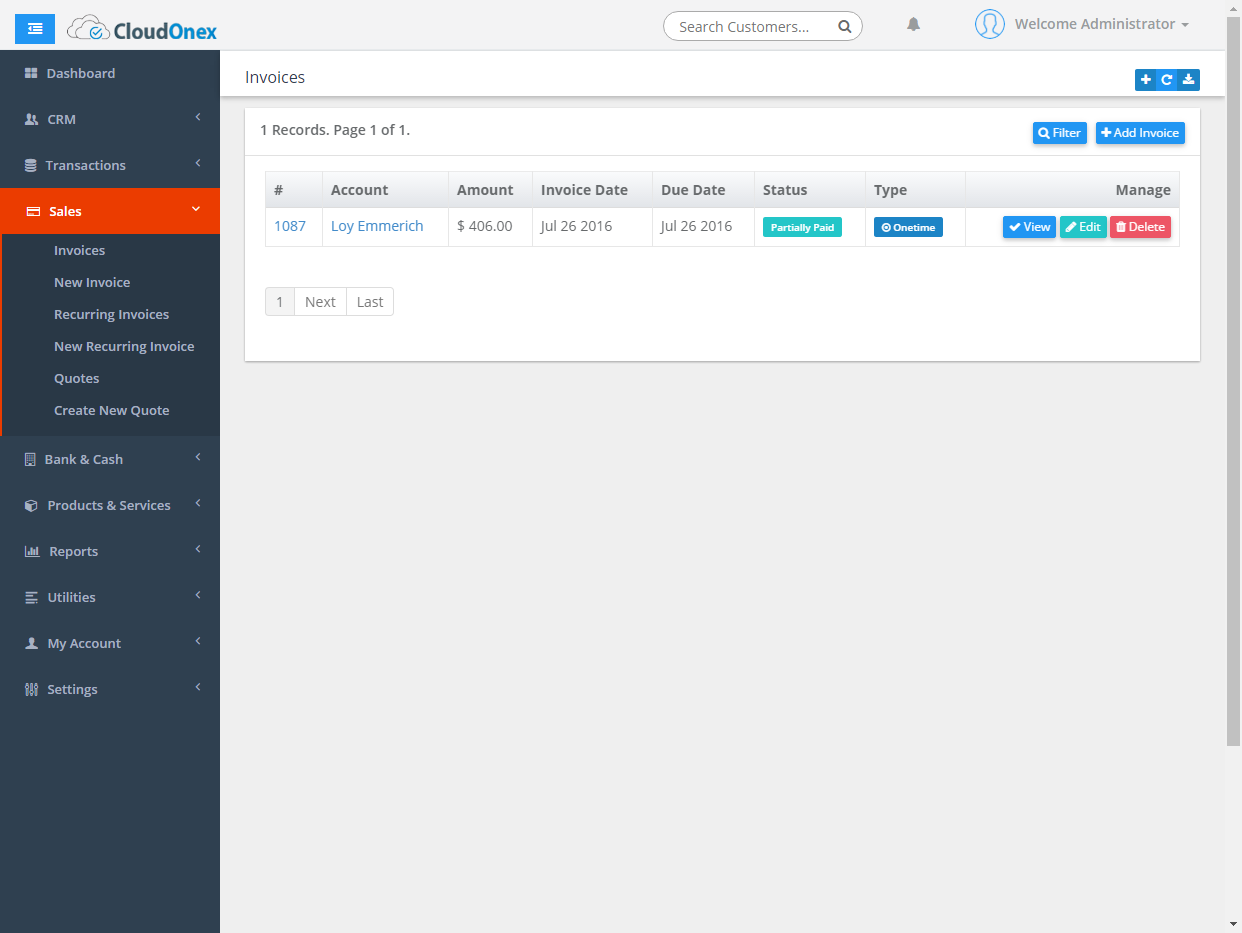Click the Reports chart icon
The image size is (1242, 933).
click(x=32, y=551)
